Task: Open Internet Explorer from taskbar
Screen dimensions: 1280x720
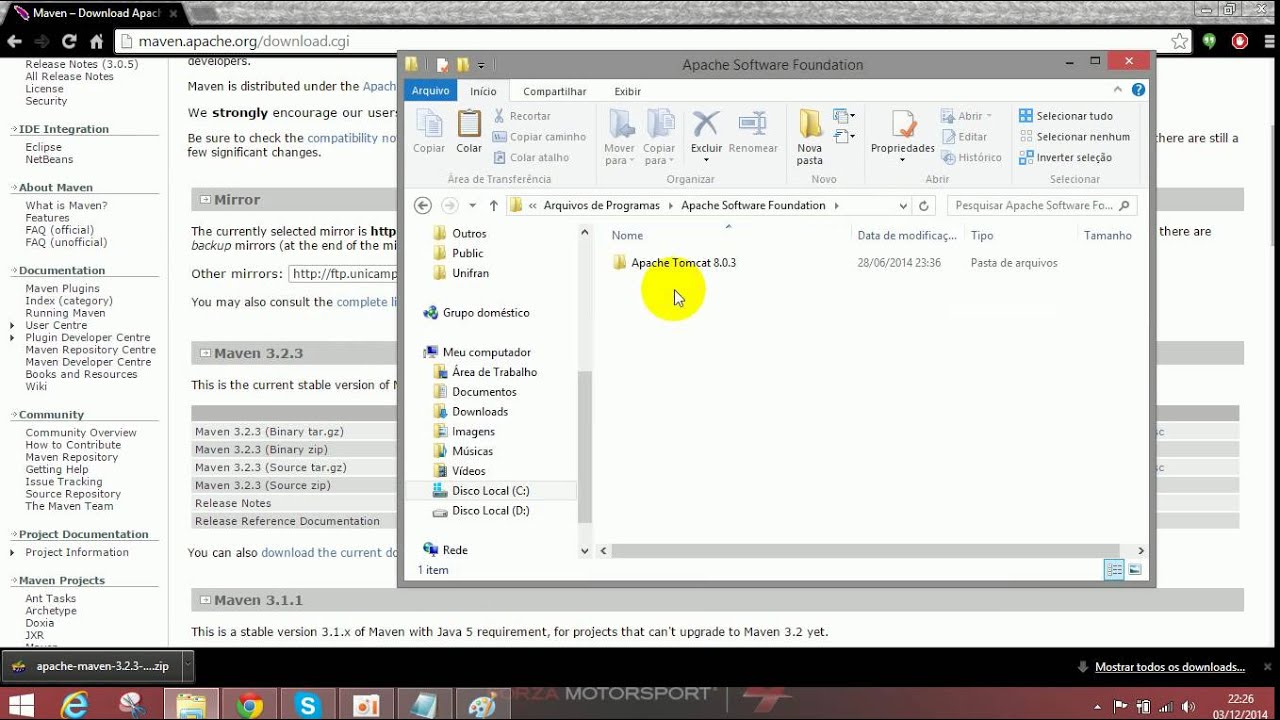Action: pos(74,705)
